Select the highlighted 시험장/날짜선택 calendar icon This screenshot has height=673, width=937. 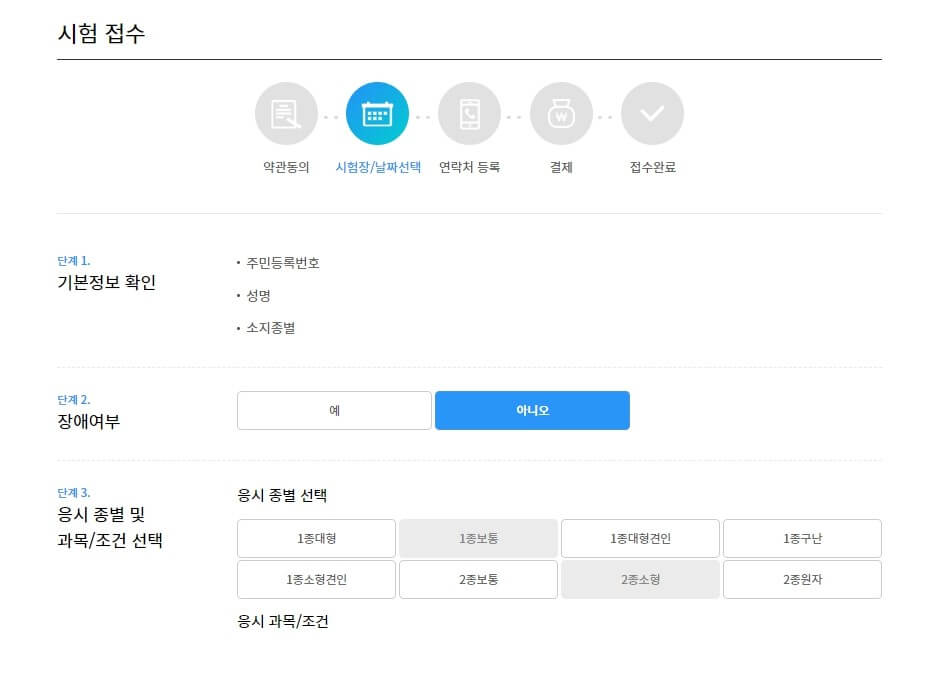click(377, 113)
